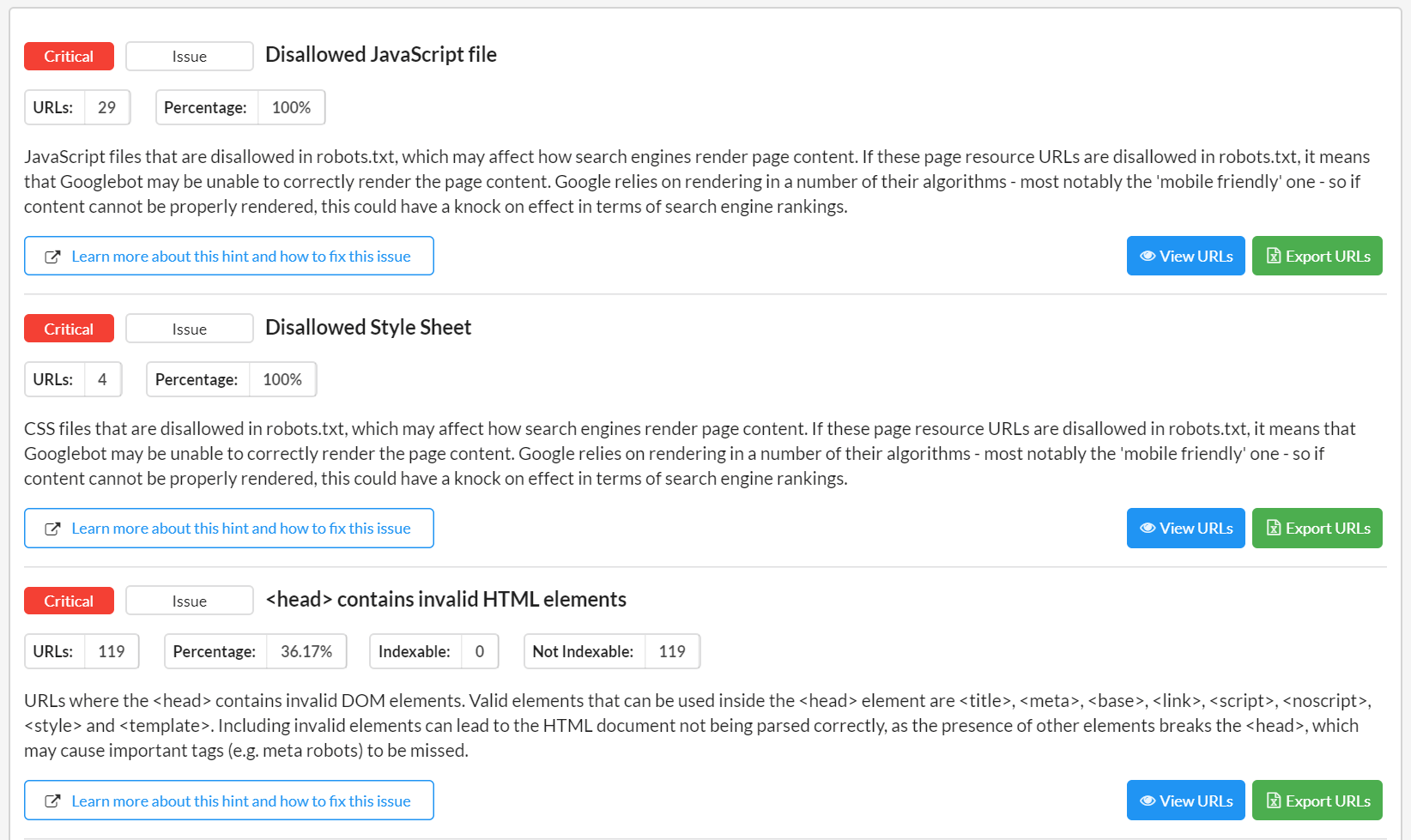
Task: Click the external link icon under Disallowed JavaScript file
Action: click(52, 257)
